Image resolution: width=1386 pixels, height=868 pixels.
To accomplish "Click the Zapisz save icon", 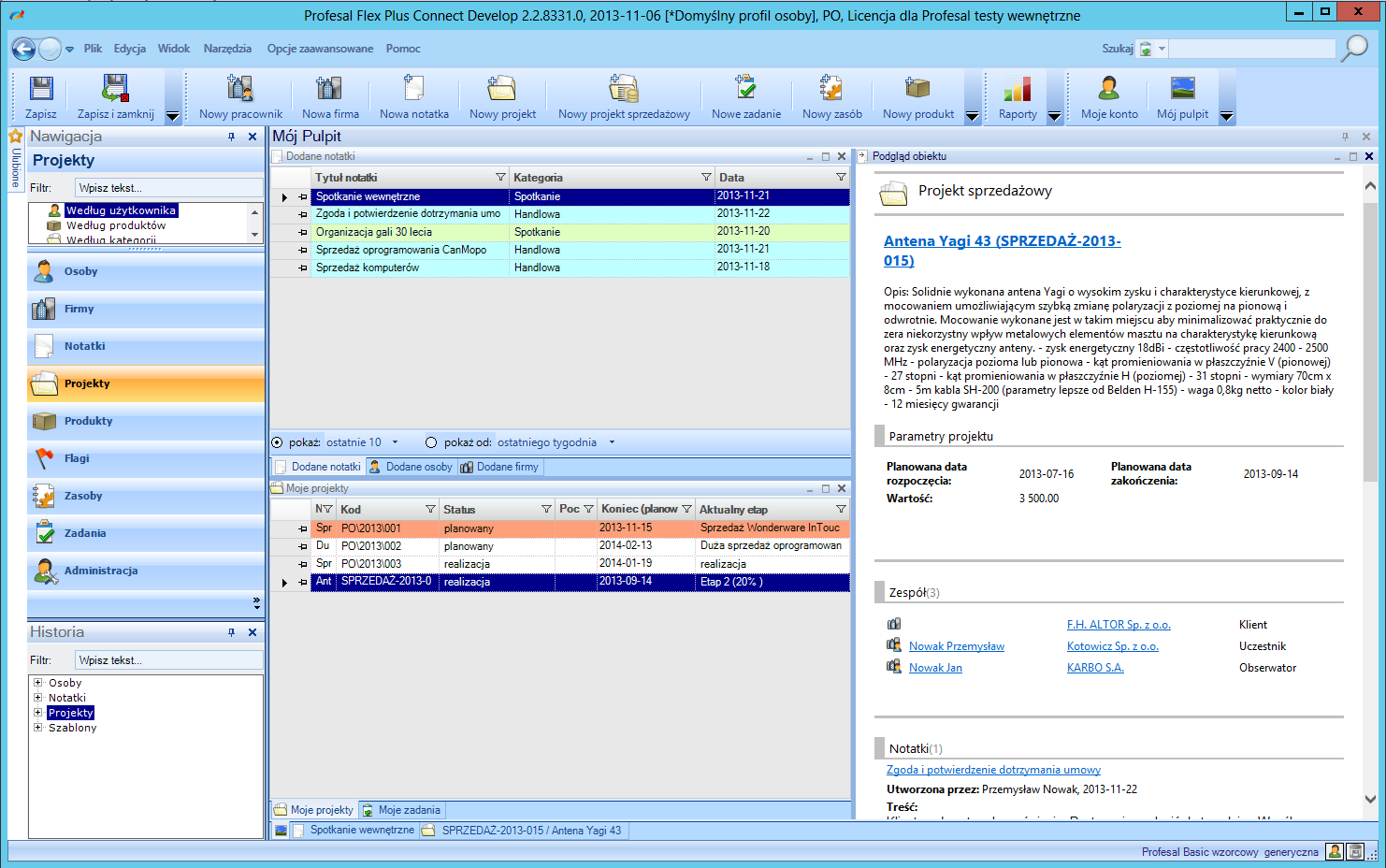I will point(41,89).
